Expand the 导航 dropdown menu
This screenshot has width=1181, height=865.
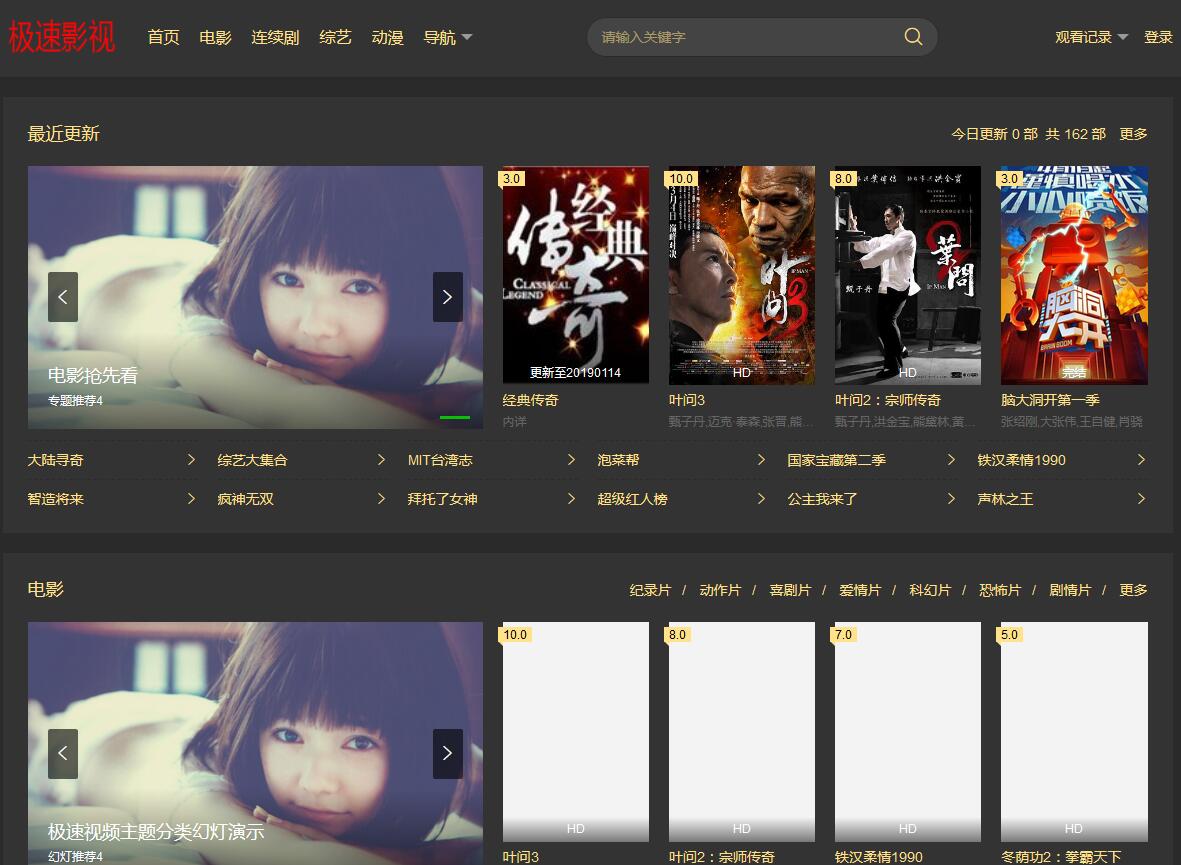[447, 38]
